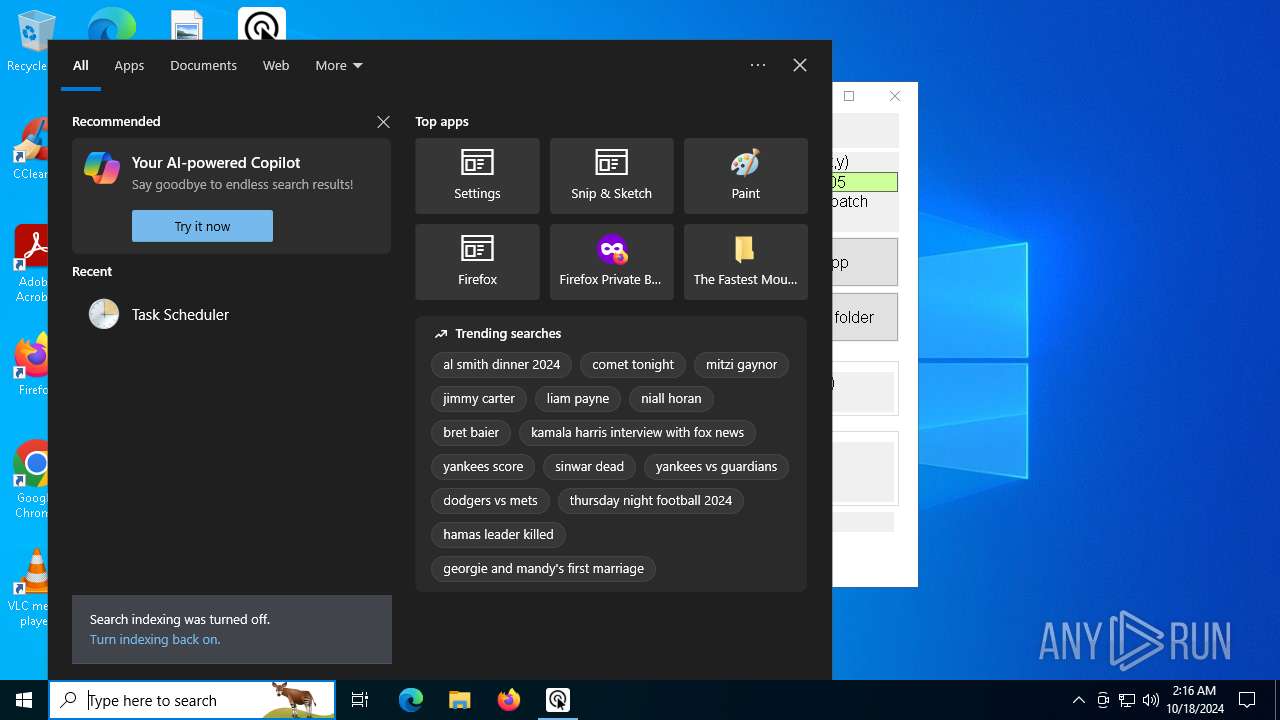This screenshot has width=1280, height=720.
Task: Select the green value field in background window
Action: click(865, 182)
